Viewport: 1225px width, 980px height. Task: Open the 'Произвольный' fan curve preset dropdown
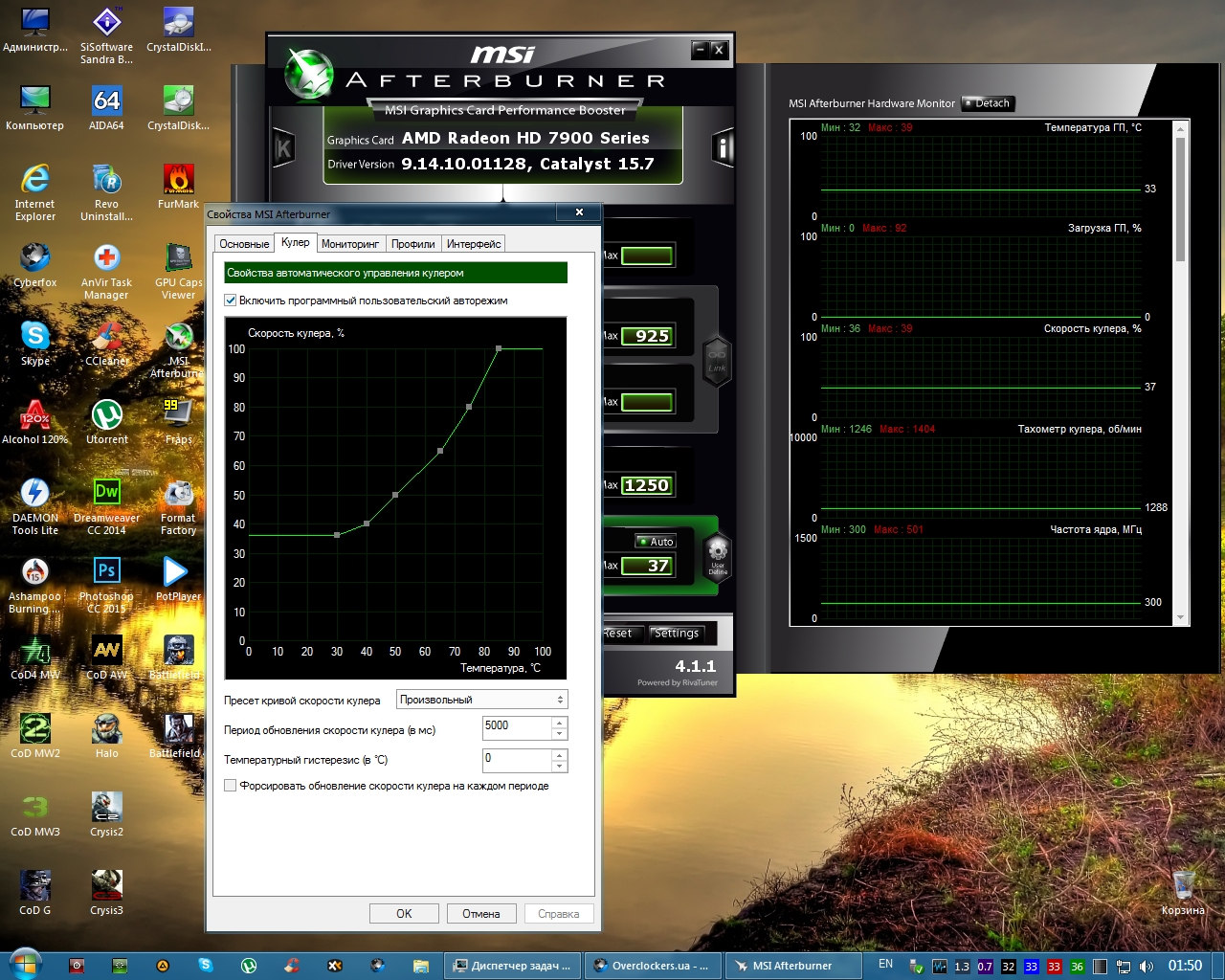pyautogui.click(x=482, y=700)
